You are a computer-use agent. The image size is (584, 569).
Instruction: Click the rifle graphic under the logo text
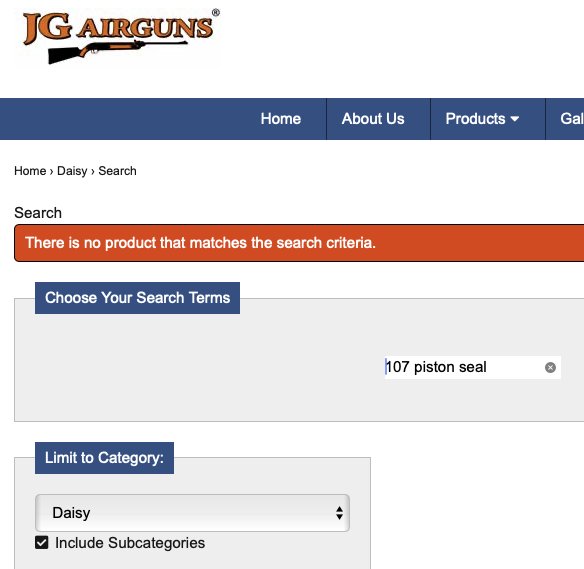(117, 52)
